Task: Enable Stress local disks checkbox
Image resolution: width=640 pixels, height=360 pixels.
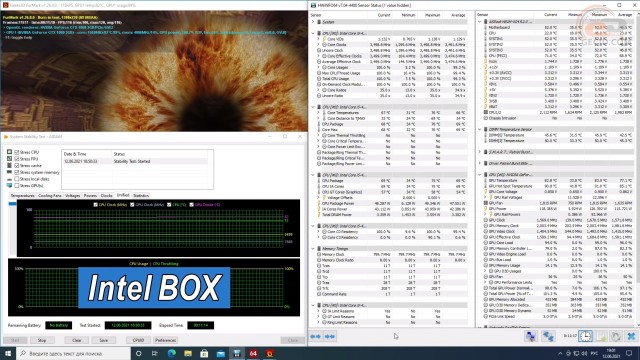Action: click(17, 179)
